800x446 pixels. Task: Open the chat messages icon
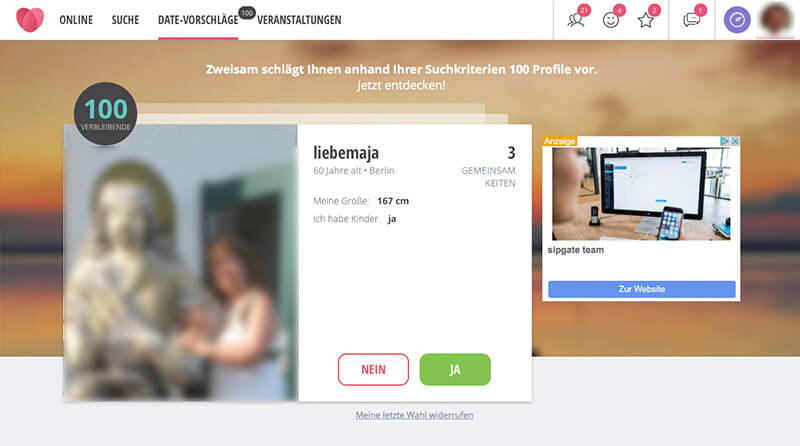(691, 20)
